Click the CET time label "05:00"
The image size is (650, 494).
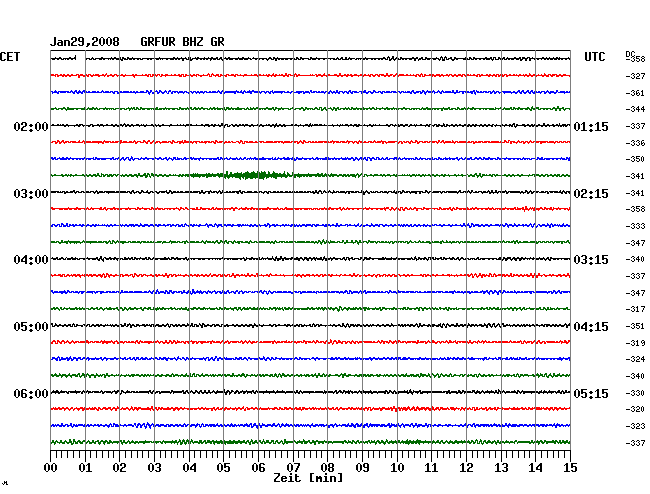pyautogui.click(x=31, y=327)
